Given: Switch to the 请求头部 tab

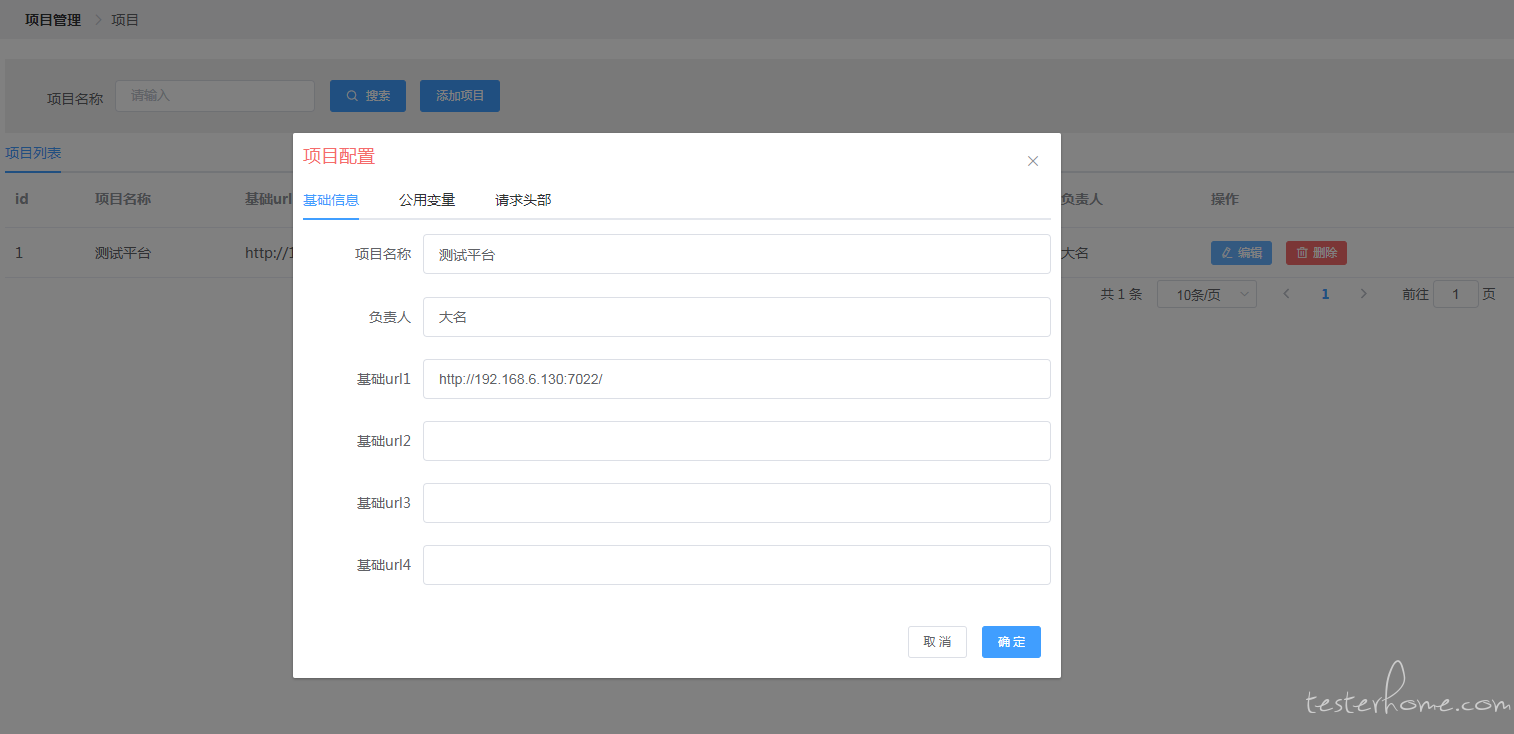Looking at the screenshot, I should click(x=523, y=200).
